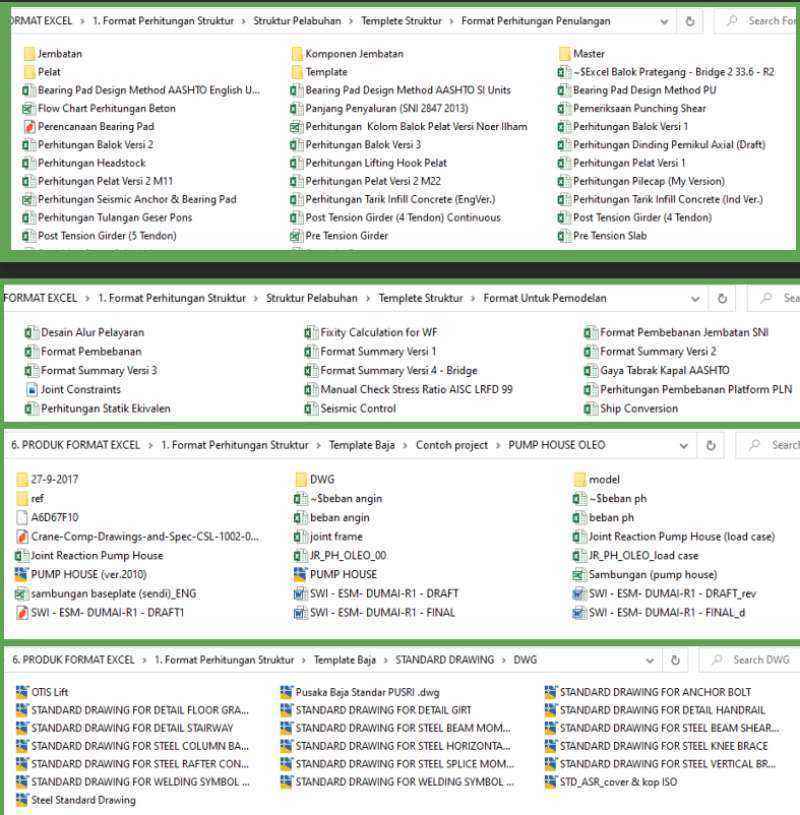Image resolution: width=800 pixels, height=815 pixels.
Task: Navigate to Template Baja breadcrumb in DWG window
Action: (x=345, y=660)
